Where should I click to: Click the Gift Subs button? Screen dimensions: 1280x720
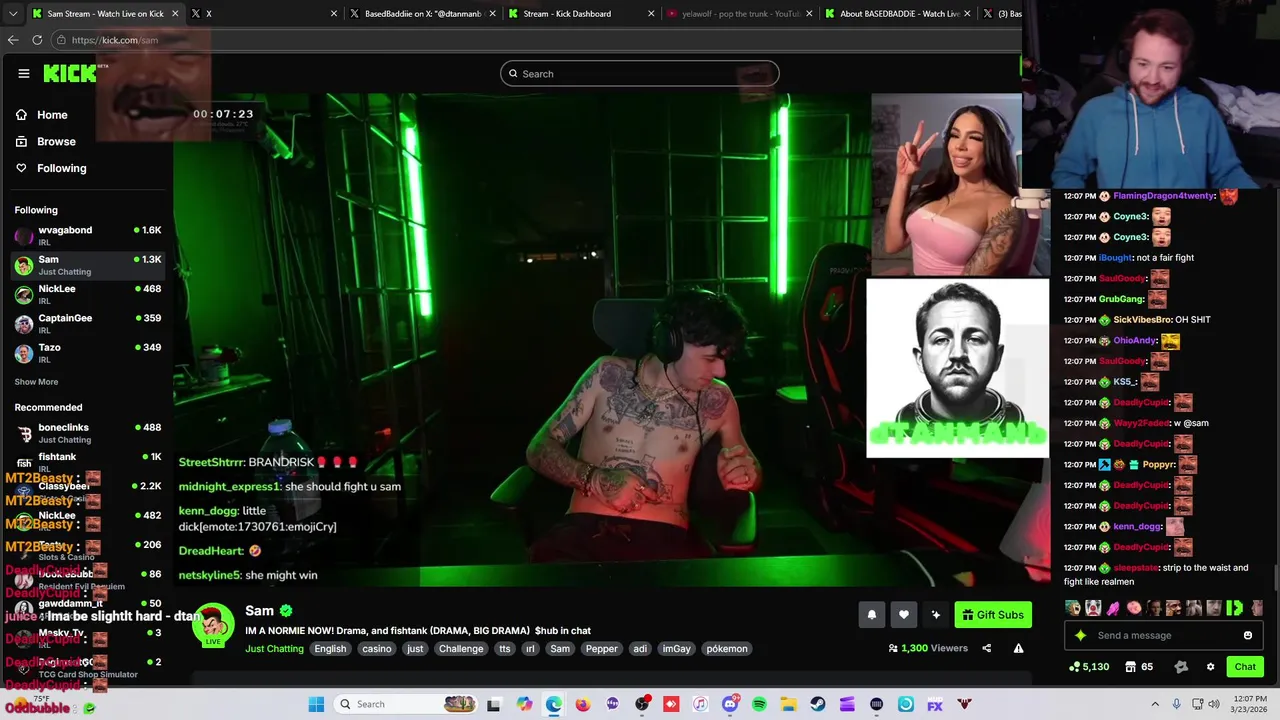pyautogui.click(x=993, y=615)
